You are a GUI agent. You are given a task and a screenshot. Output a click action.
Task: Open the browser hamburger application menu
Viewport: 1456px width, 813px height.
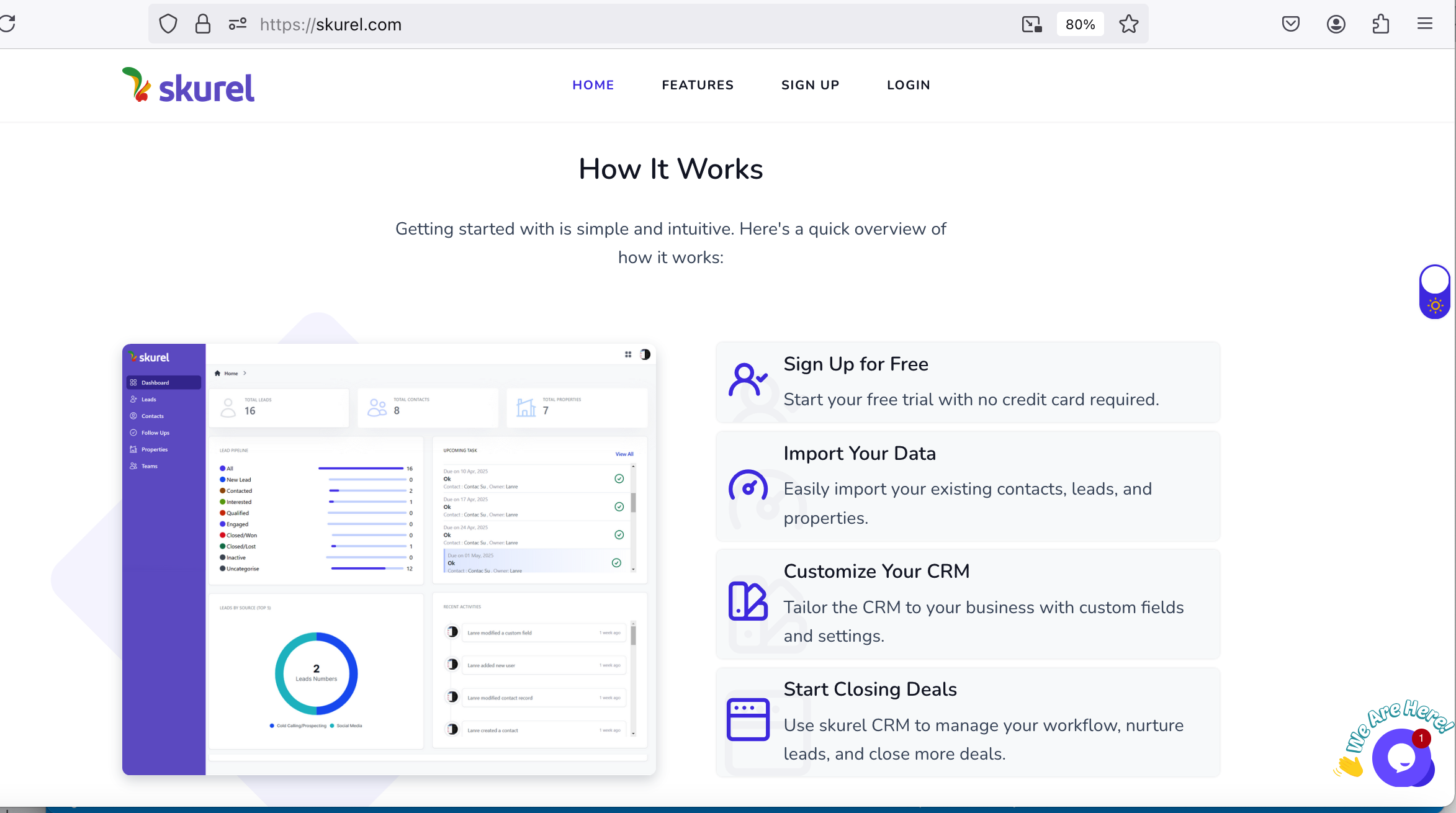coord(1425,24)
